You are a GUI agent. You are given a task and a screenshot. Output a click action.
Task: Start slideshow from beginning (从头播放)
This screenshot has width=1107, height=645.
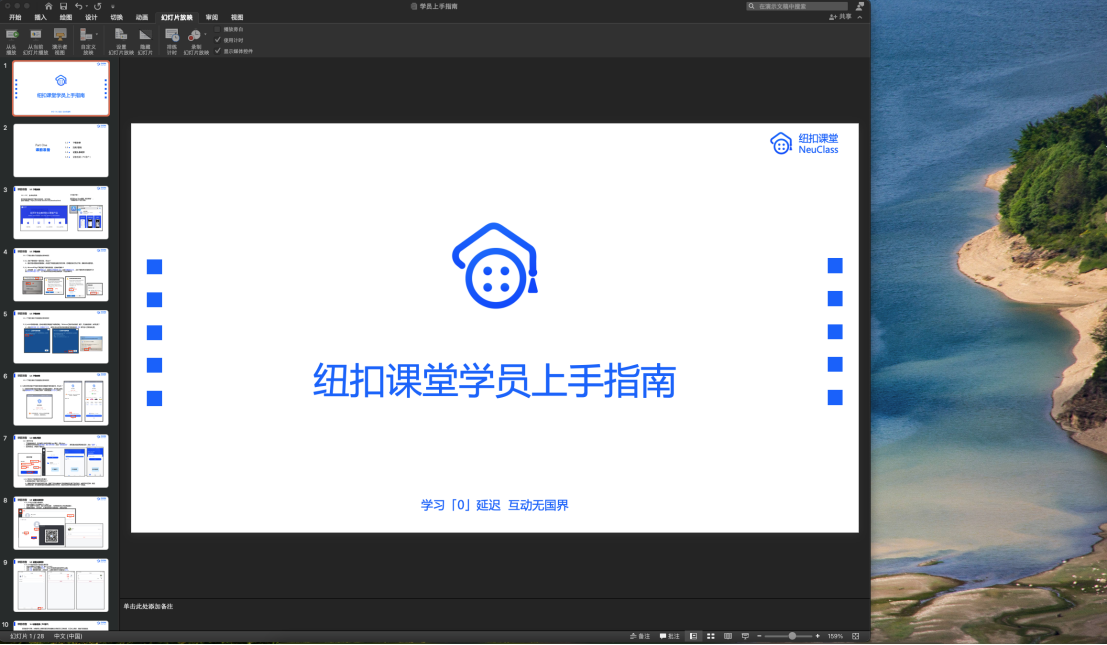tap(11, 42)
